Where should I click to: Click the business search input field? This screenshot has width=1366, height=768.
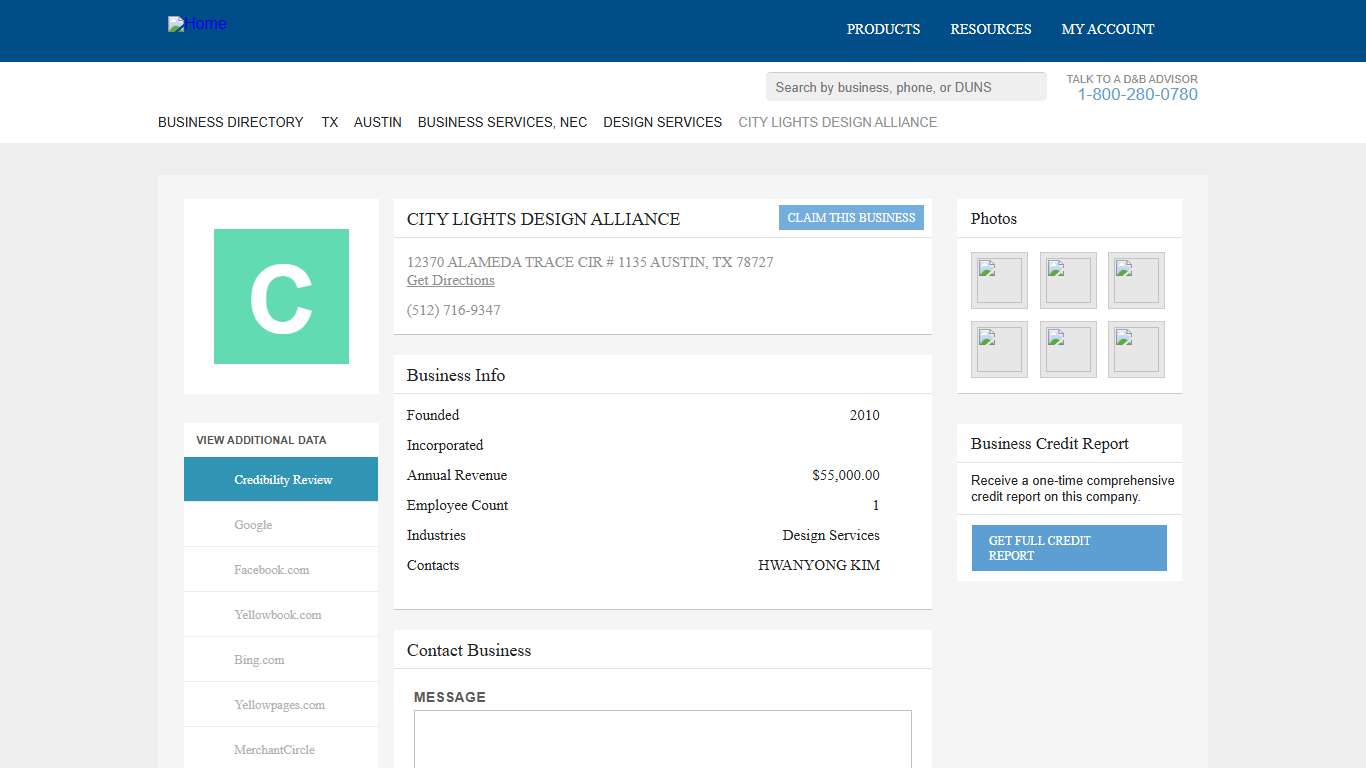click(x=905, y=87)
